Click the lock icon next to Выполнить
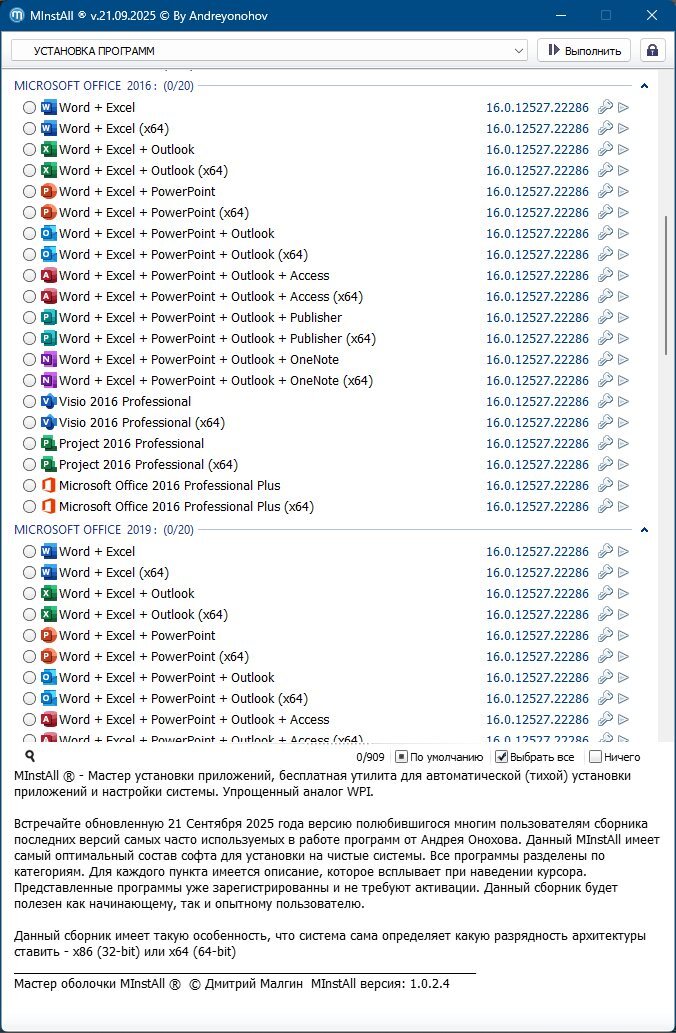The image size is (676, 1033). pos(653,50)
